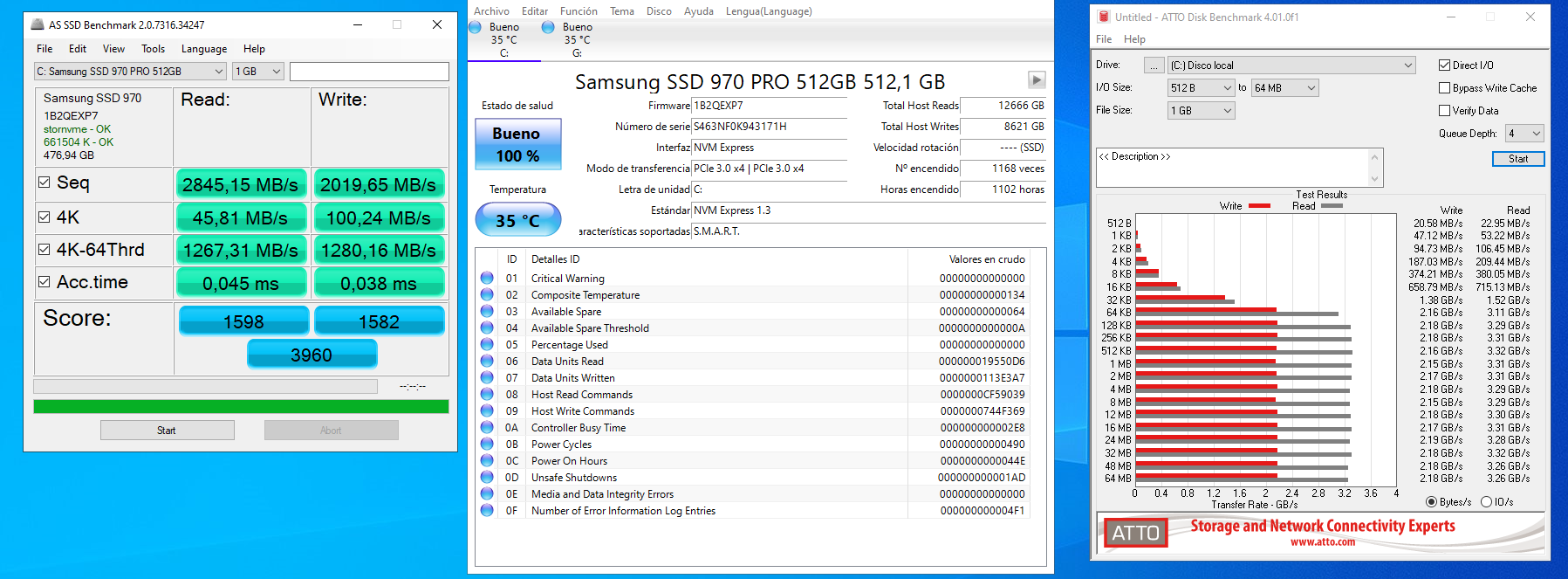Click status orb for Data Units Written

pyautogui.click(x=487, y=377)
